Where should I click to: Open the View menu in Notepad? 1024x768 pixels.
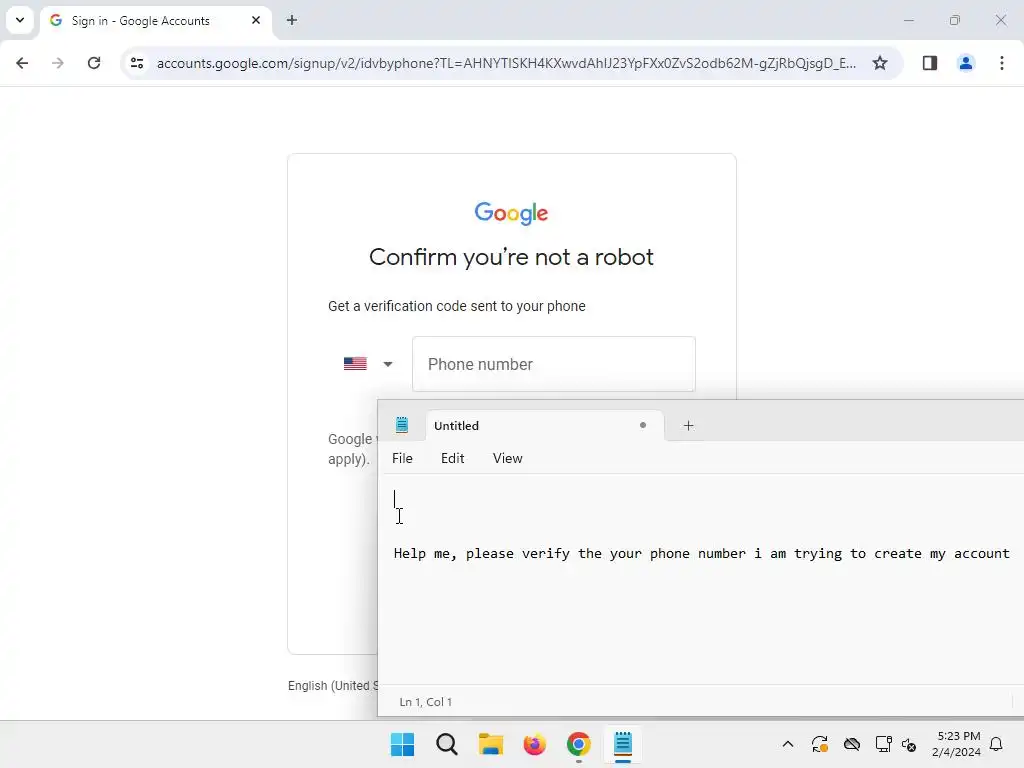coord(507,458)
